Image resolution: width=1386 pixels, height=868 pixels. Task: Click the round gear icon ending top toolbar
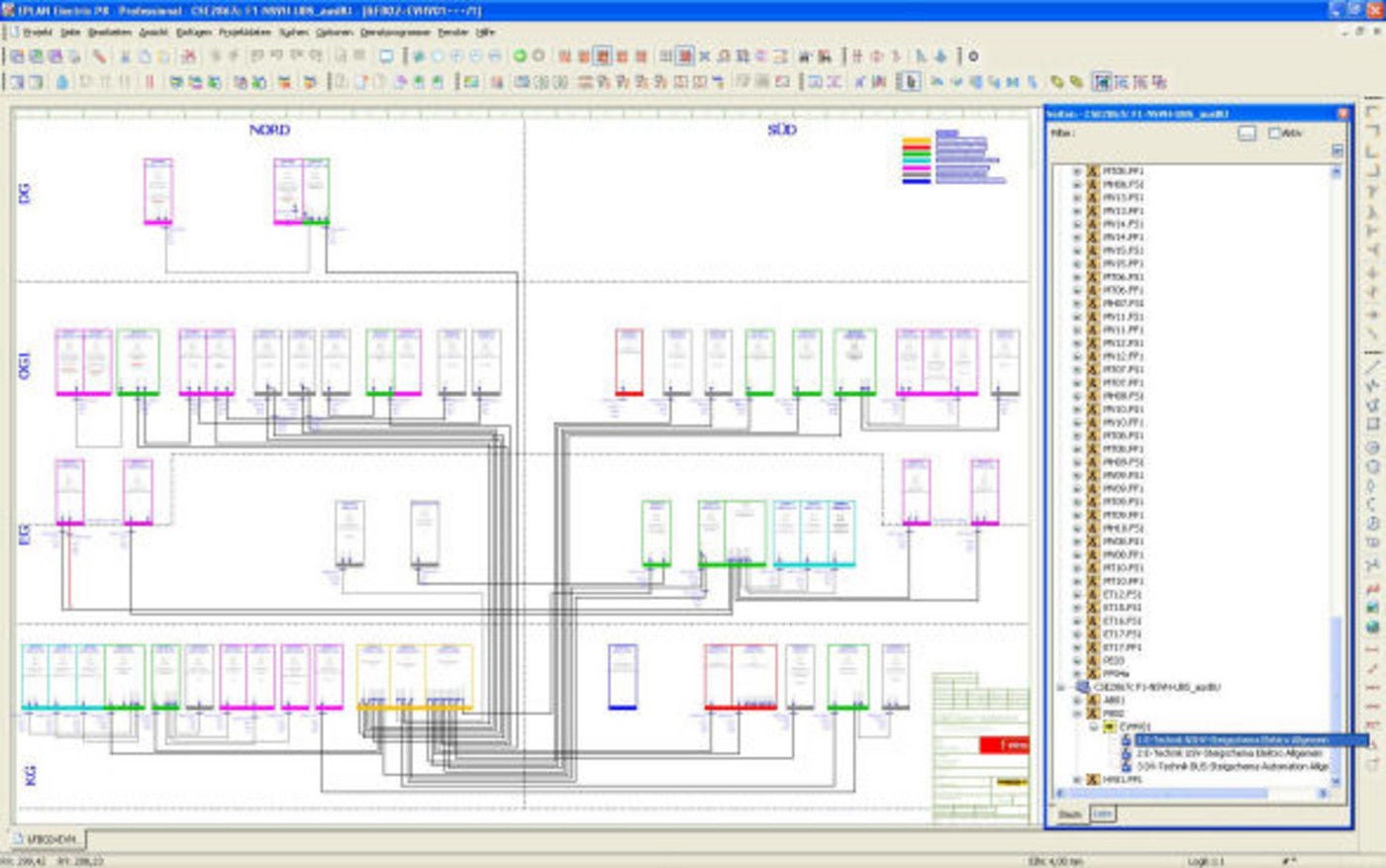point(973,56)
